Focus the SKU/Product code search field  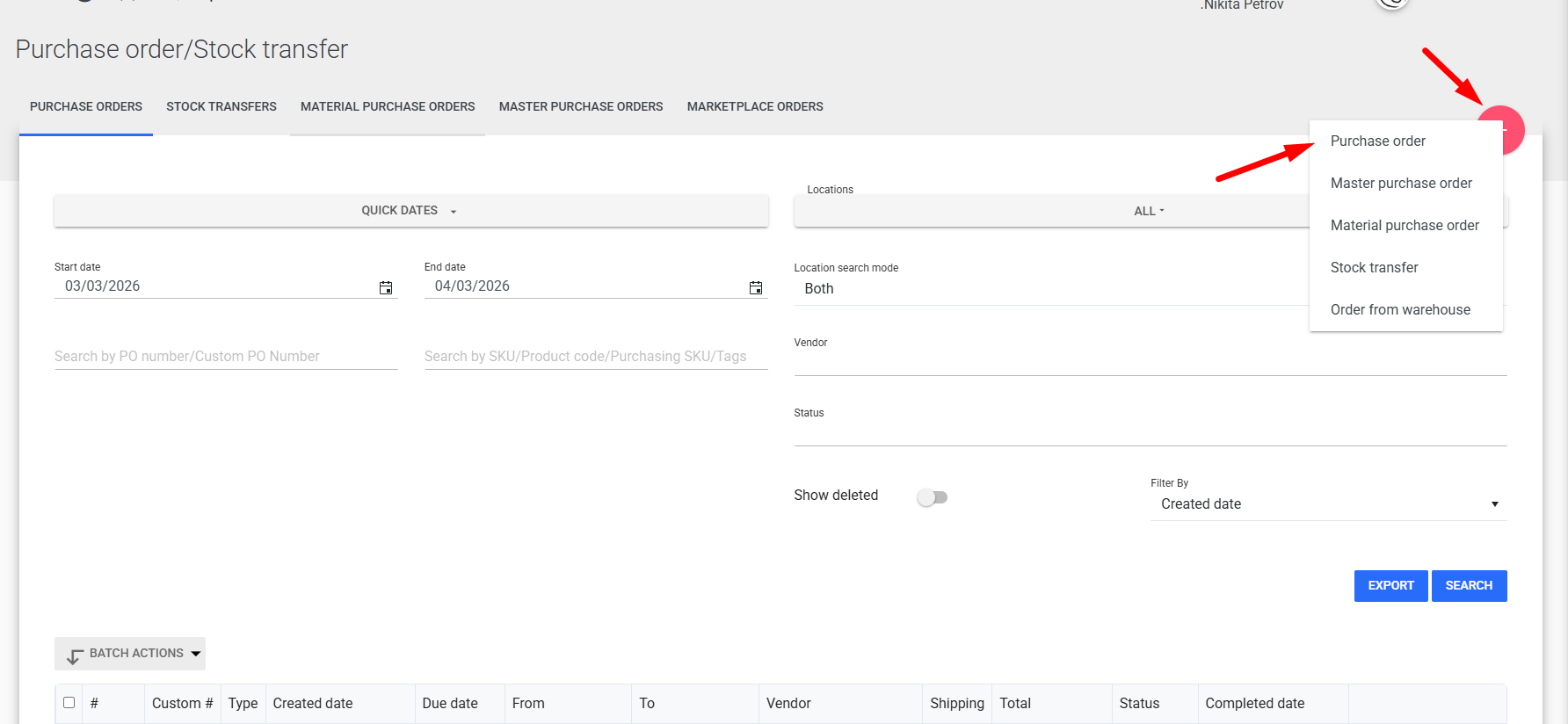(595, 357)
